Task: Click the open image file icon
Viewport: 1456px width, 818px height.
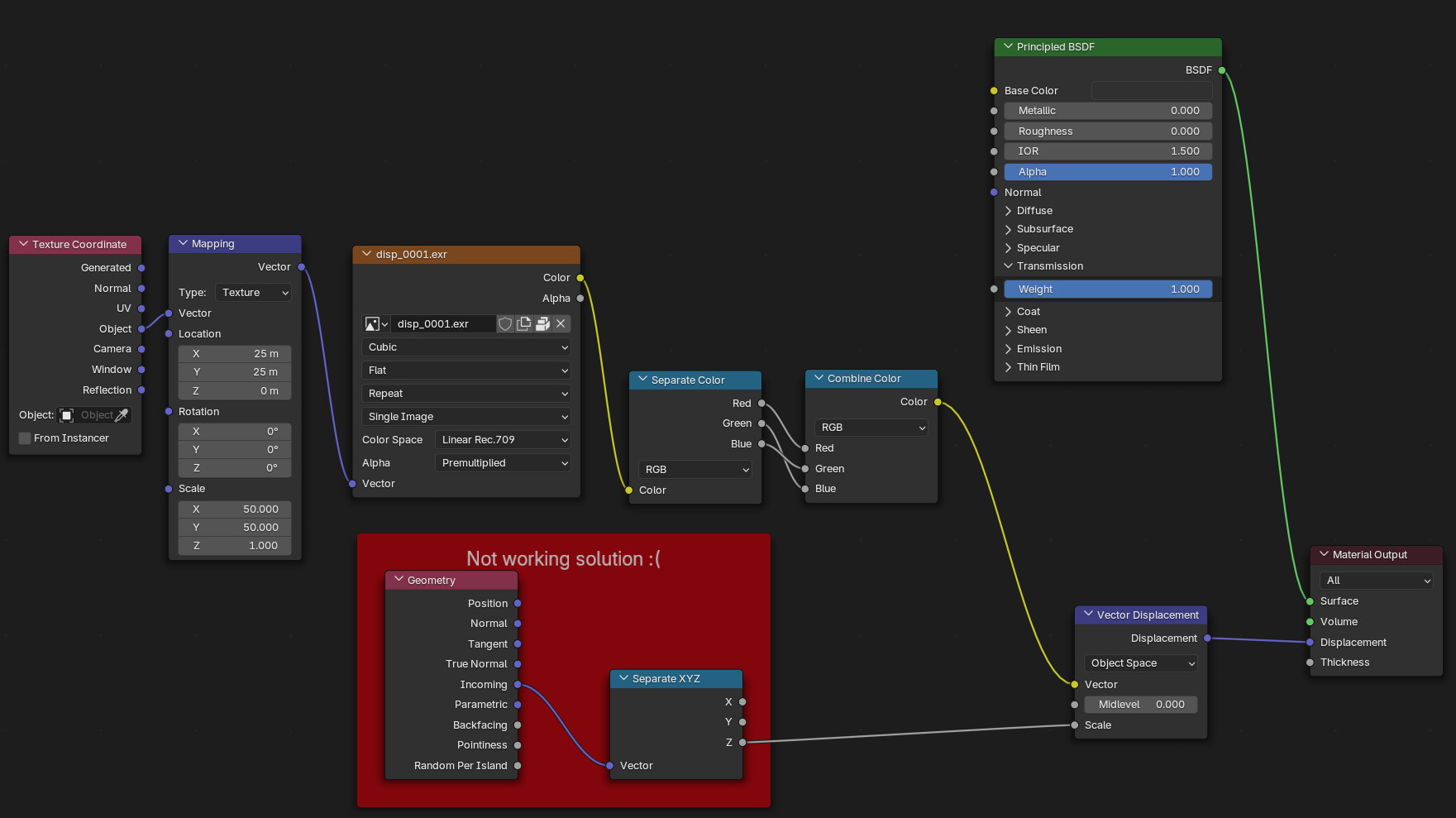Action: click(x=542, y=324)
